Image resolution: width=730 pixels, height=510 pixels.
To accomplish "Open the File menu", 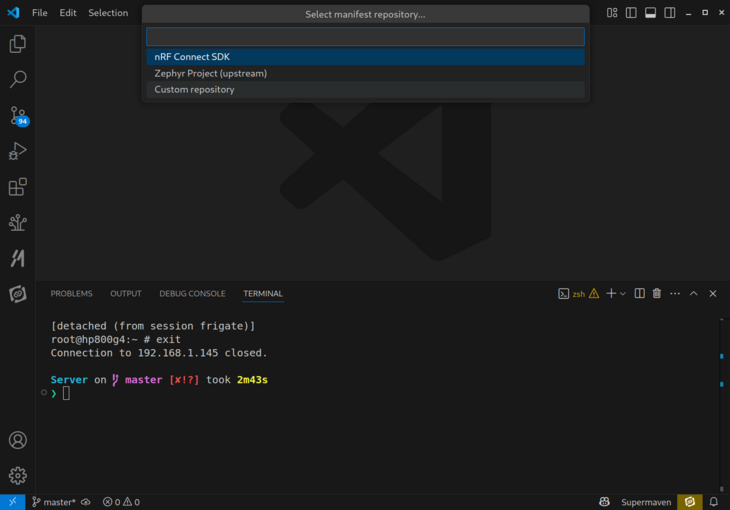I will tap(40, 13).
